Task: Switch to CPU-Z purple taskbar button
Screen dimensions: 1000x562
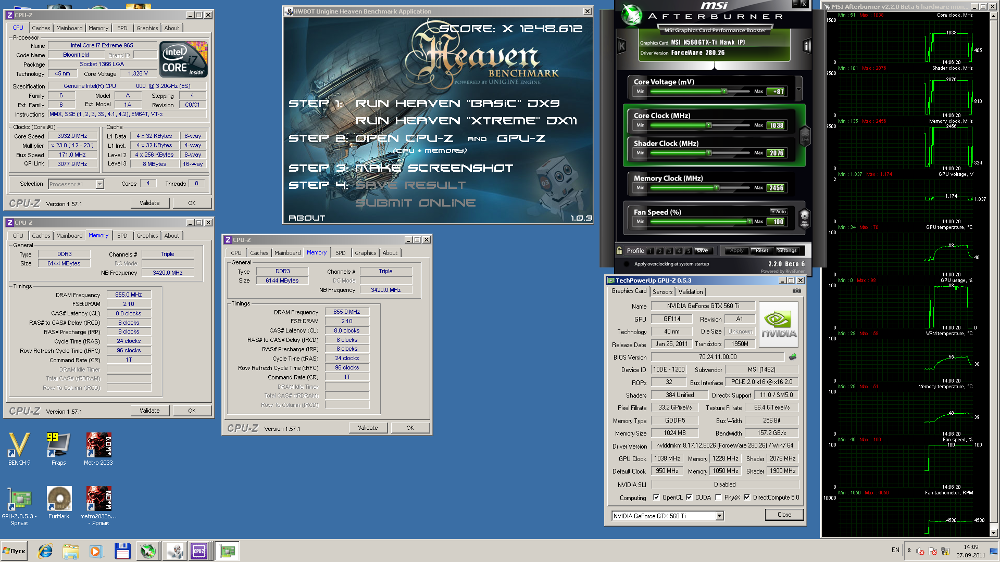Action: point(199,551)
